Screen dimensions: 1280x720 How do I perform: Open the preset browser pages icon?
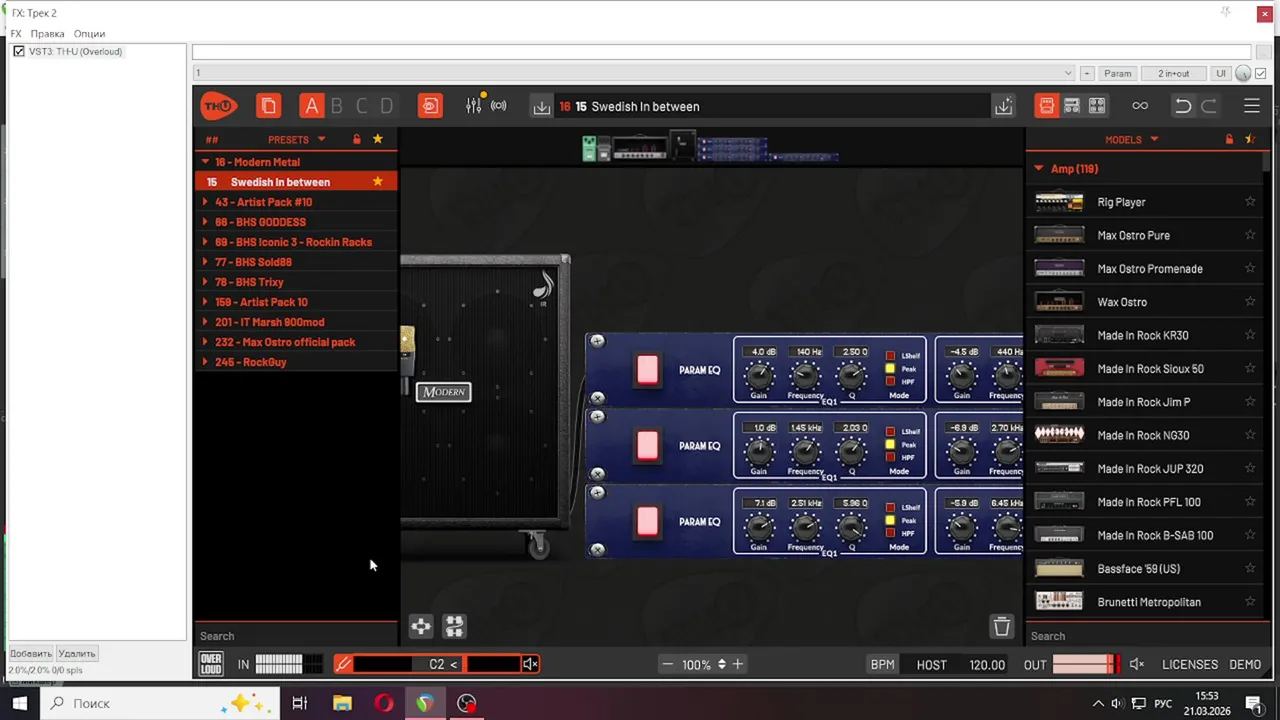pyautogui.click(x=268, y=106)
